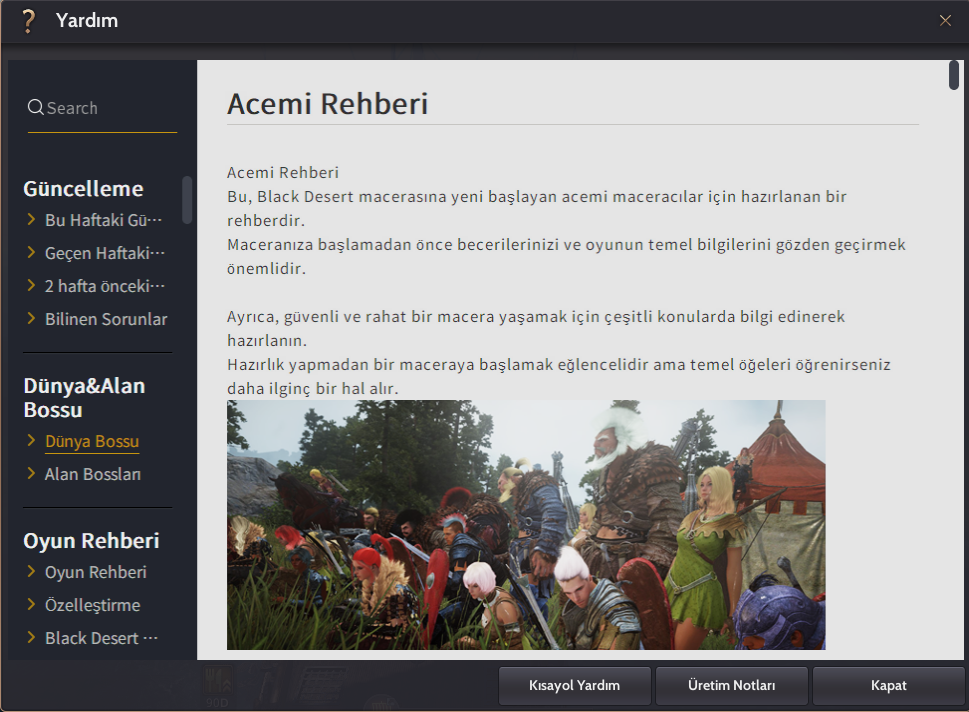Select Özelleştirme in the sidebar
969x712 pixels.
(92, 605)
